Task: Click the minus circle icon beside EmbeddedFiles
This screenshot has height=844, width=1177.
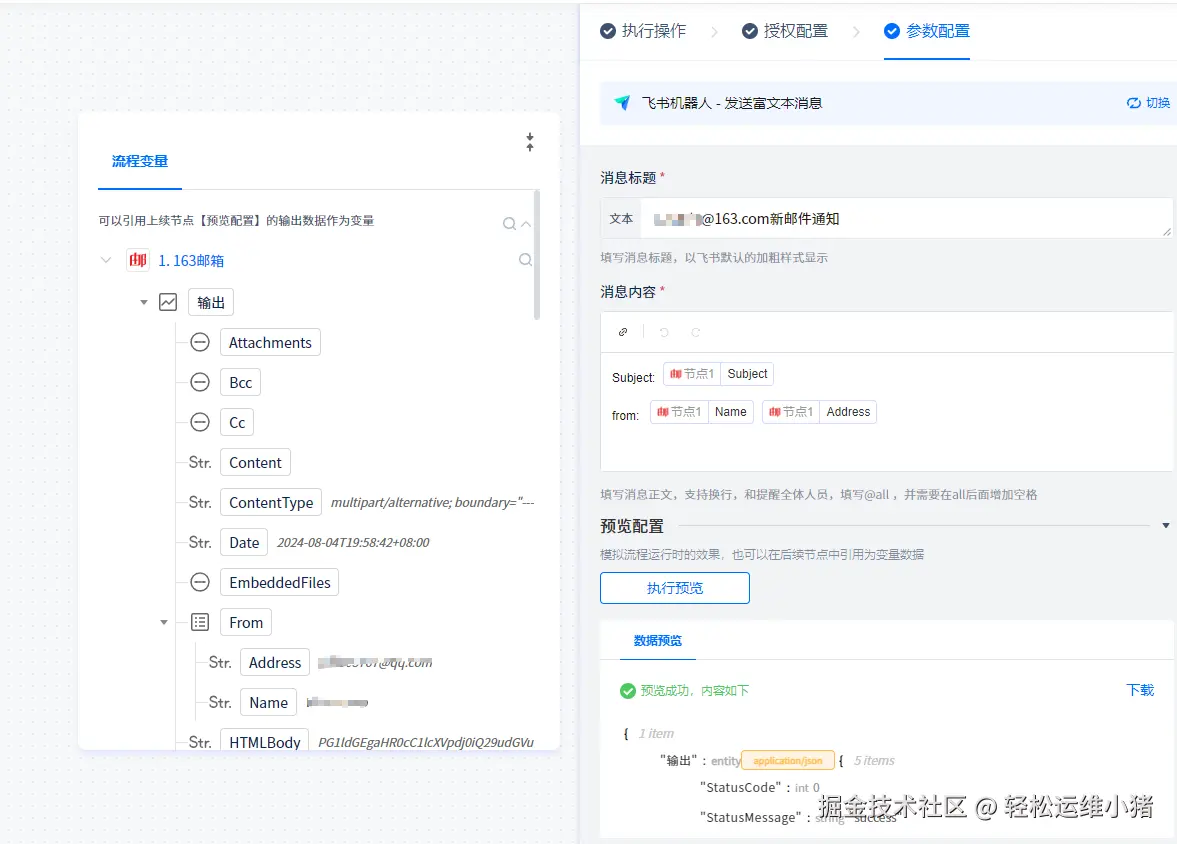Action: point(200,582)
